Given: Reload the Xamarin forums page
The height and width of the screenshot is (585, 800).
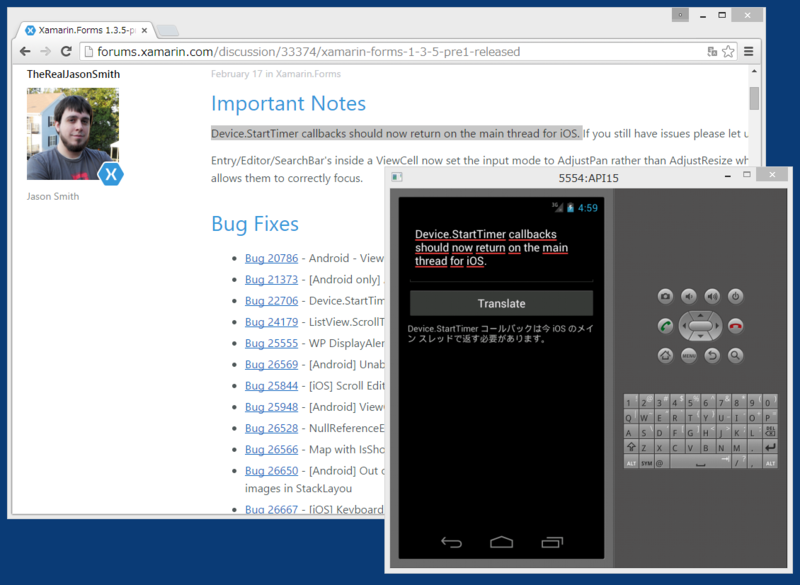Looking at the screenshot, I should click(x=66, y=52).
